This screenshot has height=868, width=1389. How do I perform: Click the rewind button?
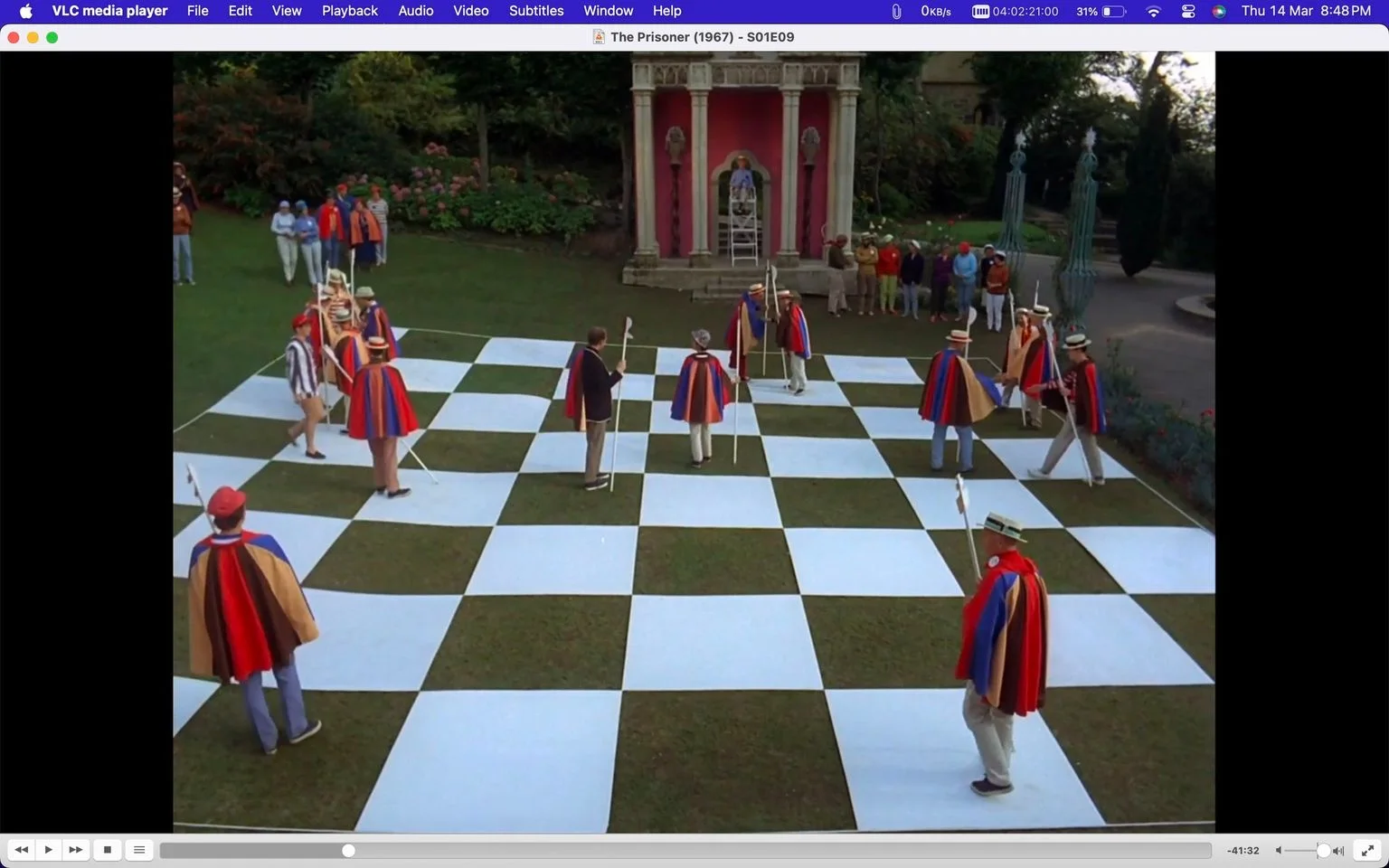coord(22,850)
